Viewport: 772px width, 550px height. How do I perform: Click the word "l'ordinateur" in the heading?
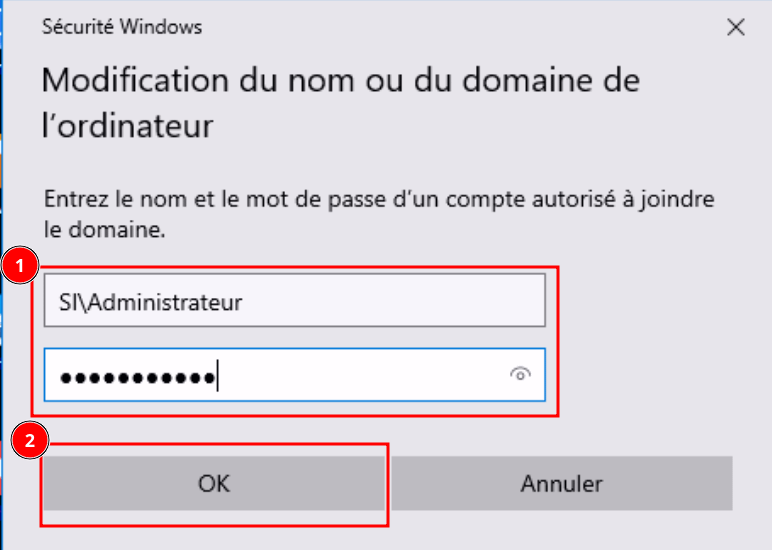click(x=127, y=127)
